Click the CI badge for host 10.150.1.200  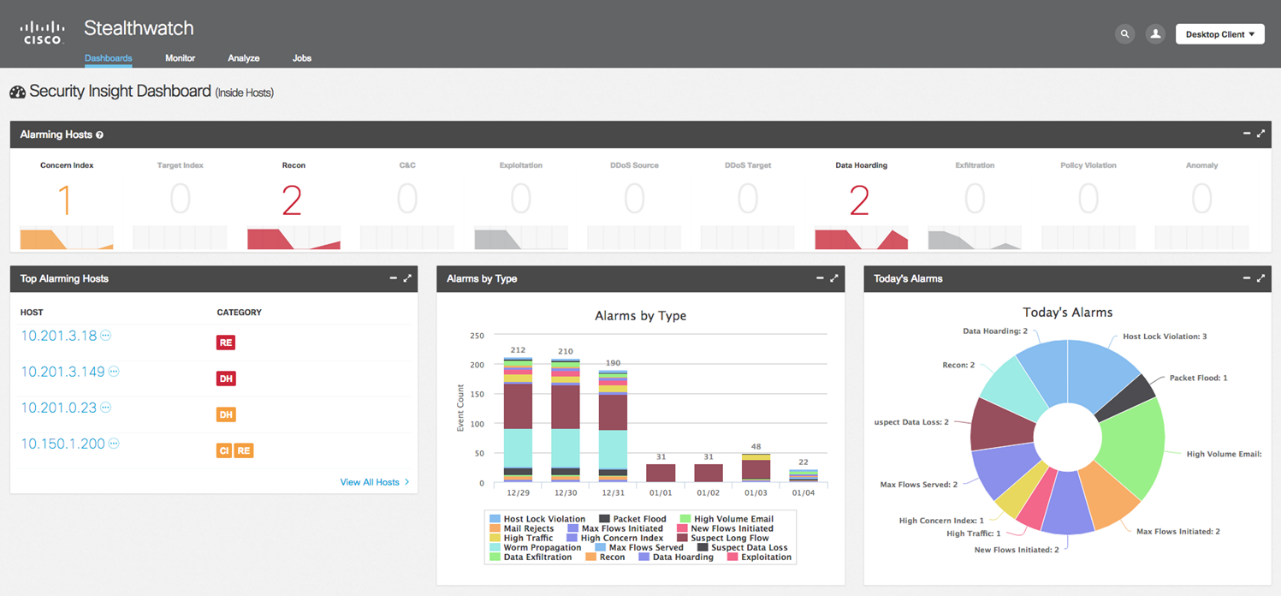(224, 451)
